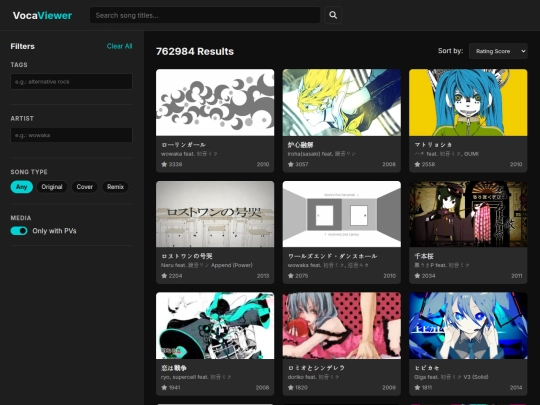Click the year 2009 on ロミオとシンデレラ card

coord(389,387)
